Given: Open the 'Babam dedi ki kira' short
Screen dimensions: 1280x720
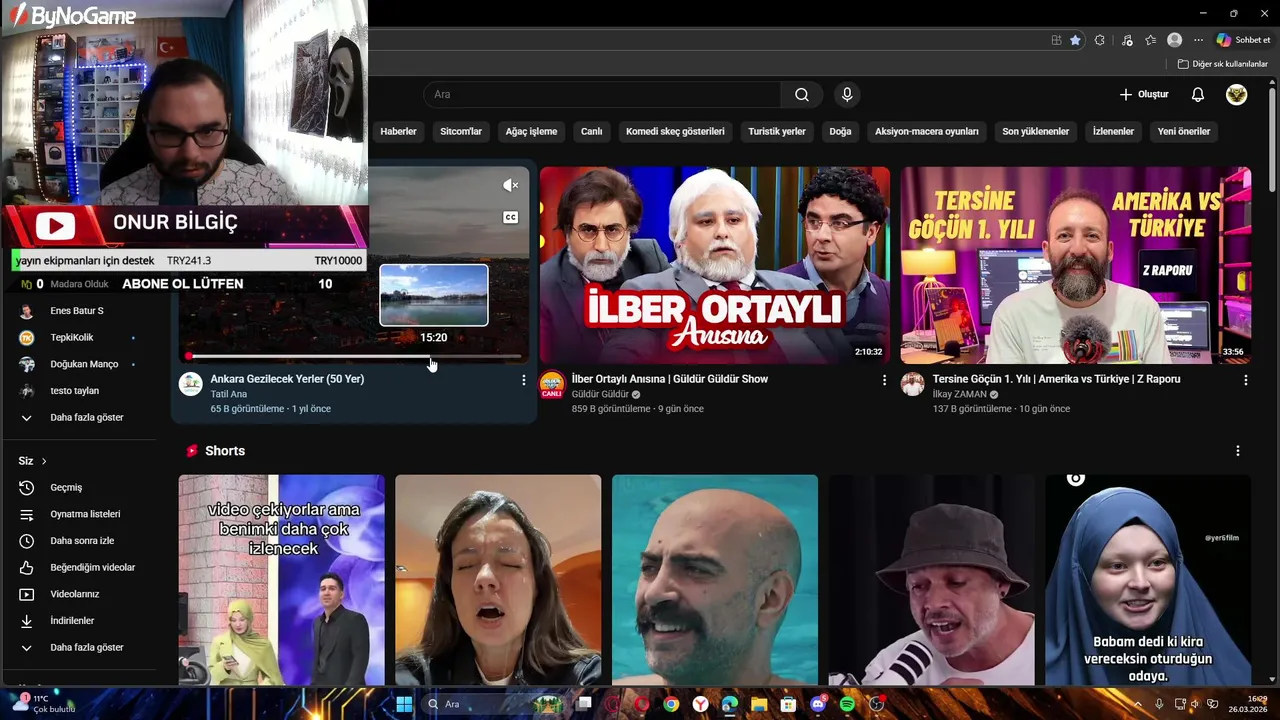Looking at the screenshot, I should [1147, 580].
